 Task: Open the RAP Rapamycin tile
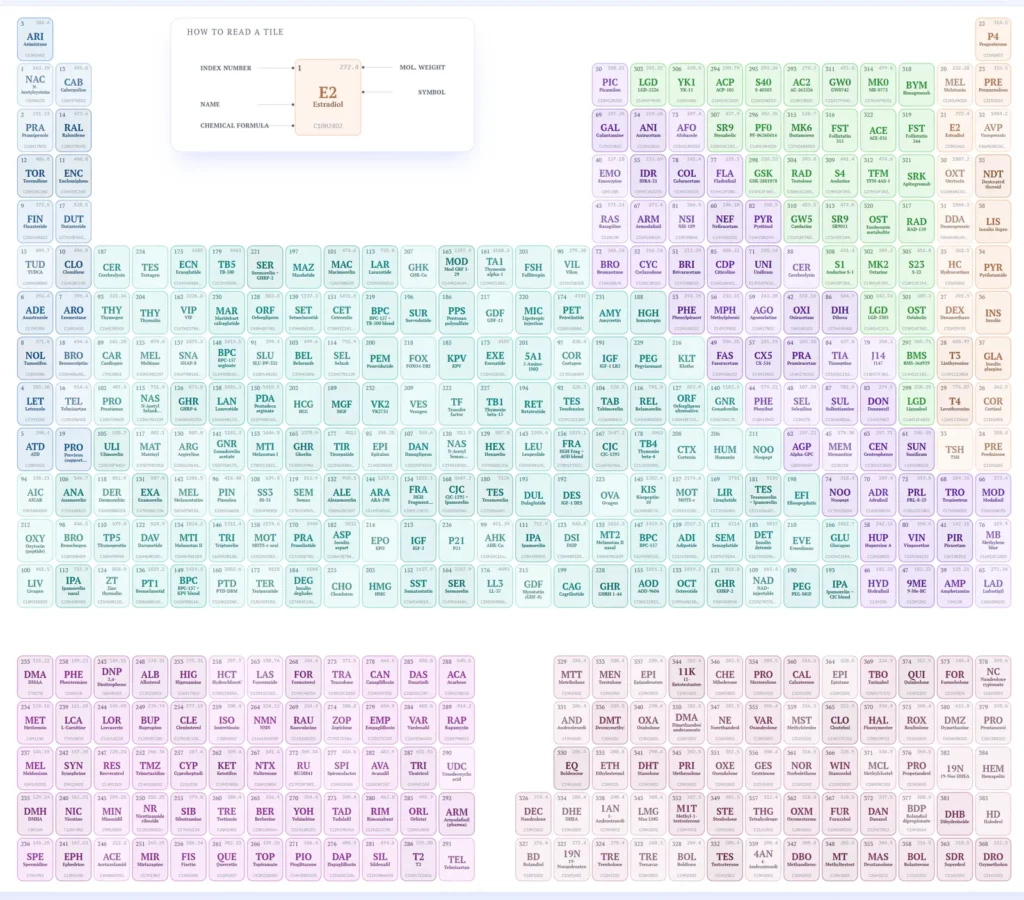(x=456, y=723)
